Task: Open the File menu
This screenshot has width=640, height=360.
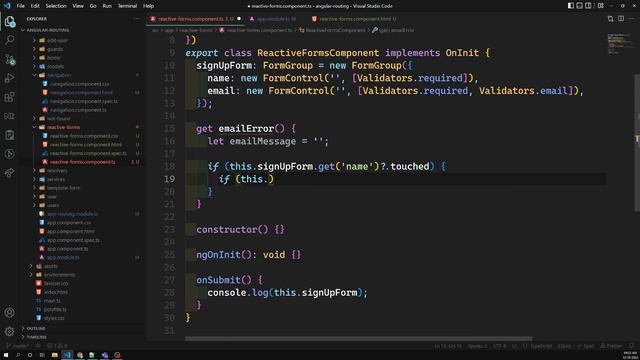Action: tap(20, 6)
